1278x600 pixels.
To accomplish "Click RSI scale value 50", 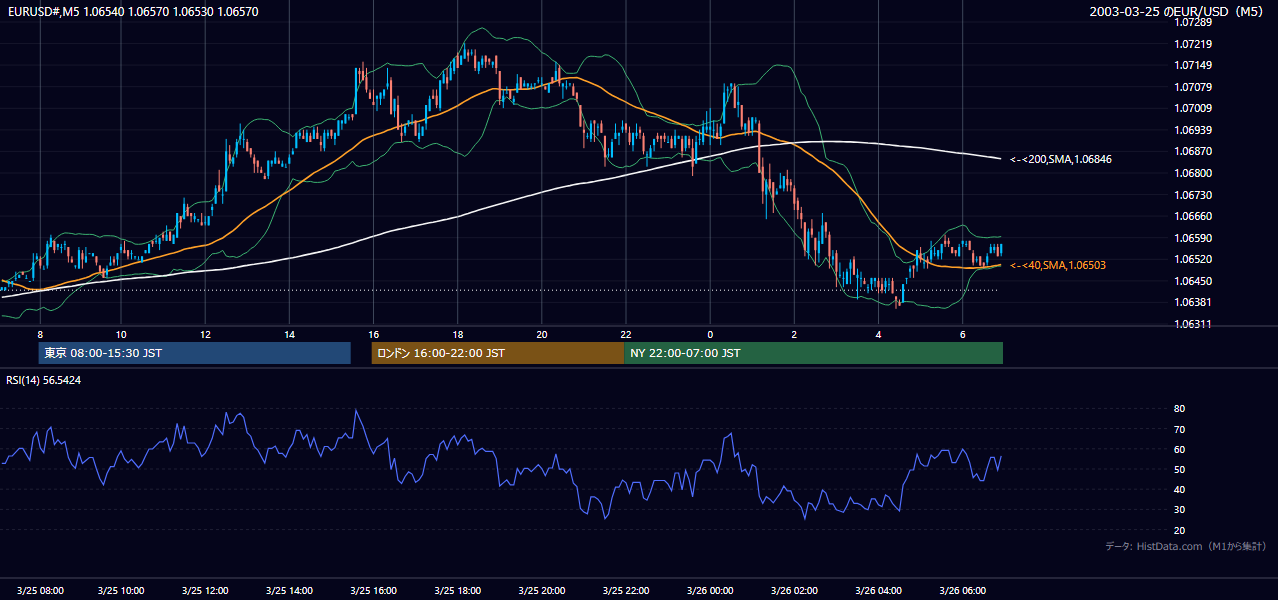I will [x=1179, y=469].
